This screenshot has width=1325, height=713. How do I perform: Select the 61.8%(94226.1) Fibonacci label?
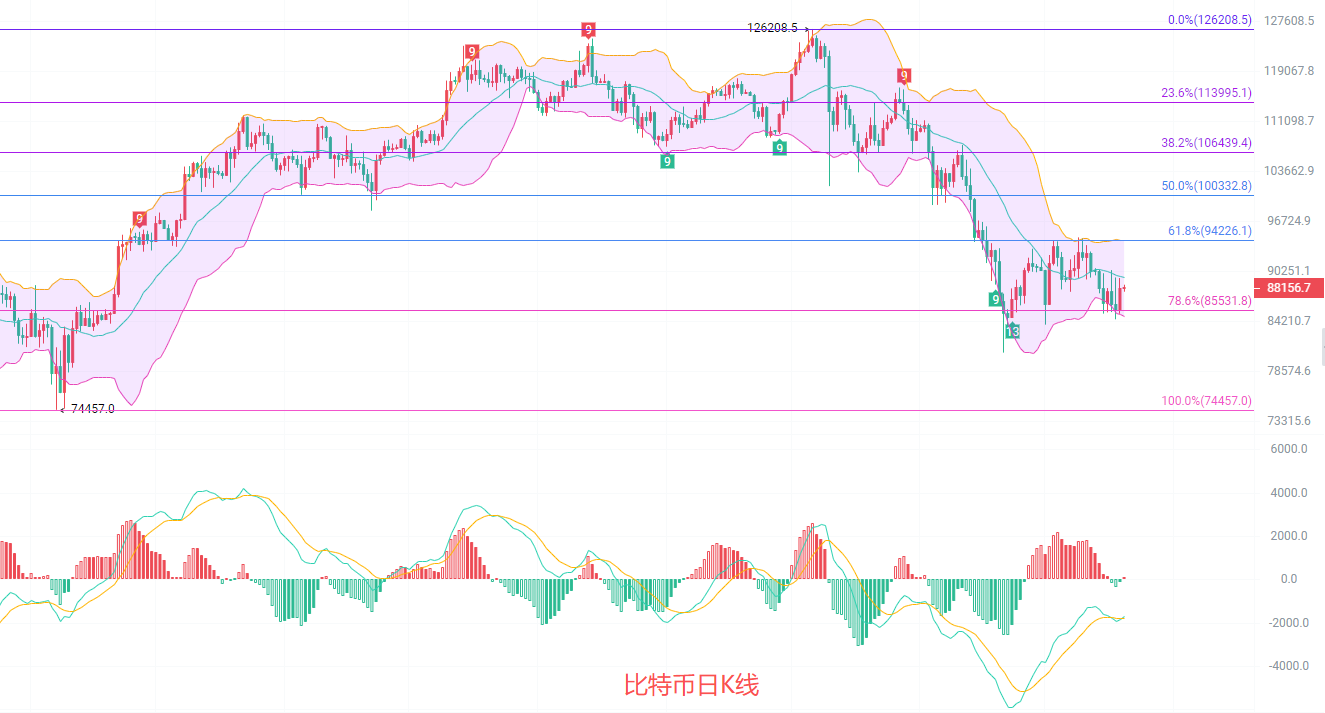(x=1209, y=231)
